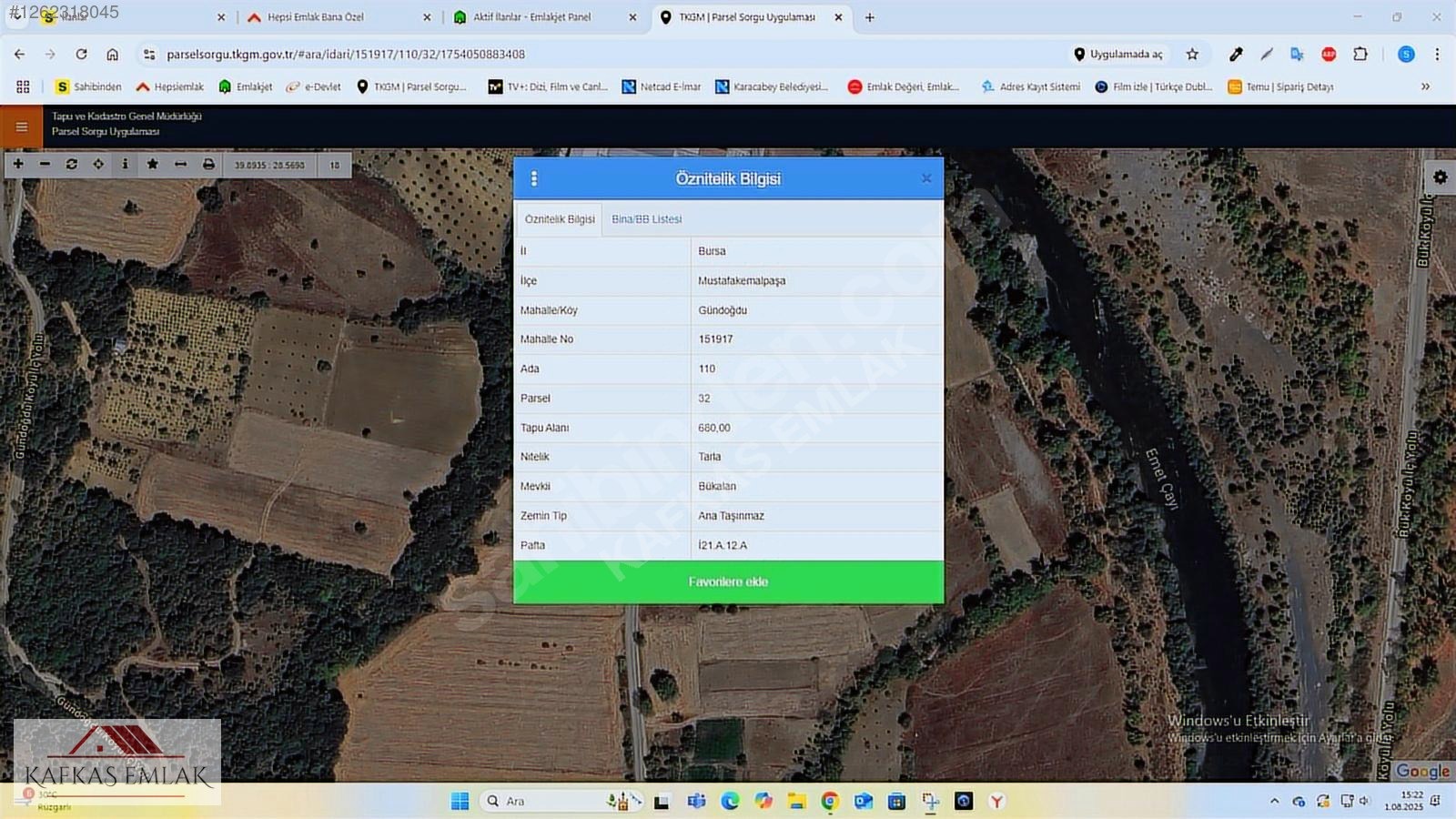Open the Temu Sipariş Detayı bookmark
Viewport: 1456px width, 819px height.
click(x=1280, y=86)
